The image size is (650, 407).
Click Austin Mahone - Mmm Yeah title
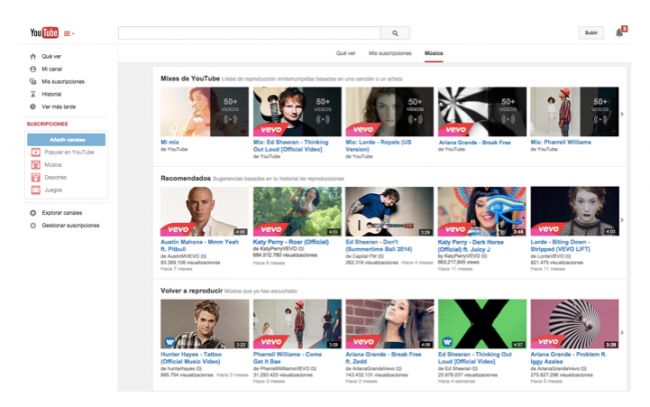tap(199, 245)
